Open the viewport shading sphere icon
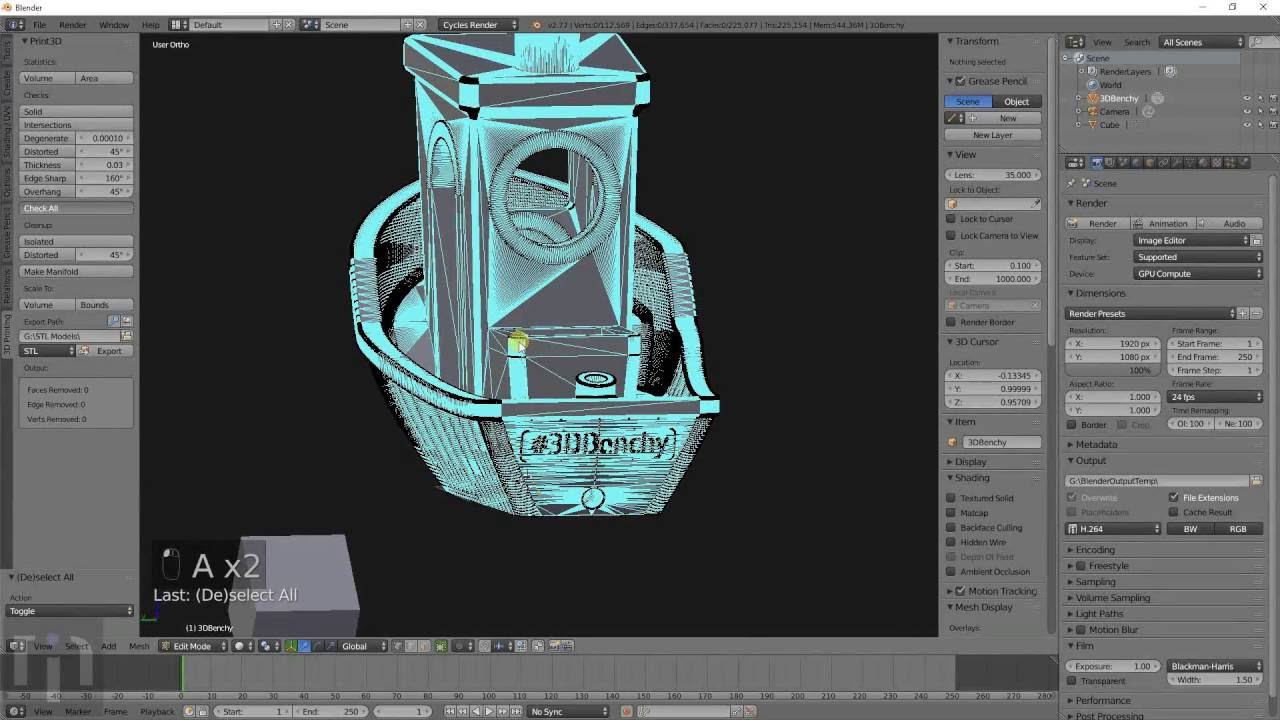Image resolution: width=1280 pixels, height=720 pixels. [x=243, y=646]
